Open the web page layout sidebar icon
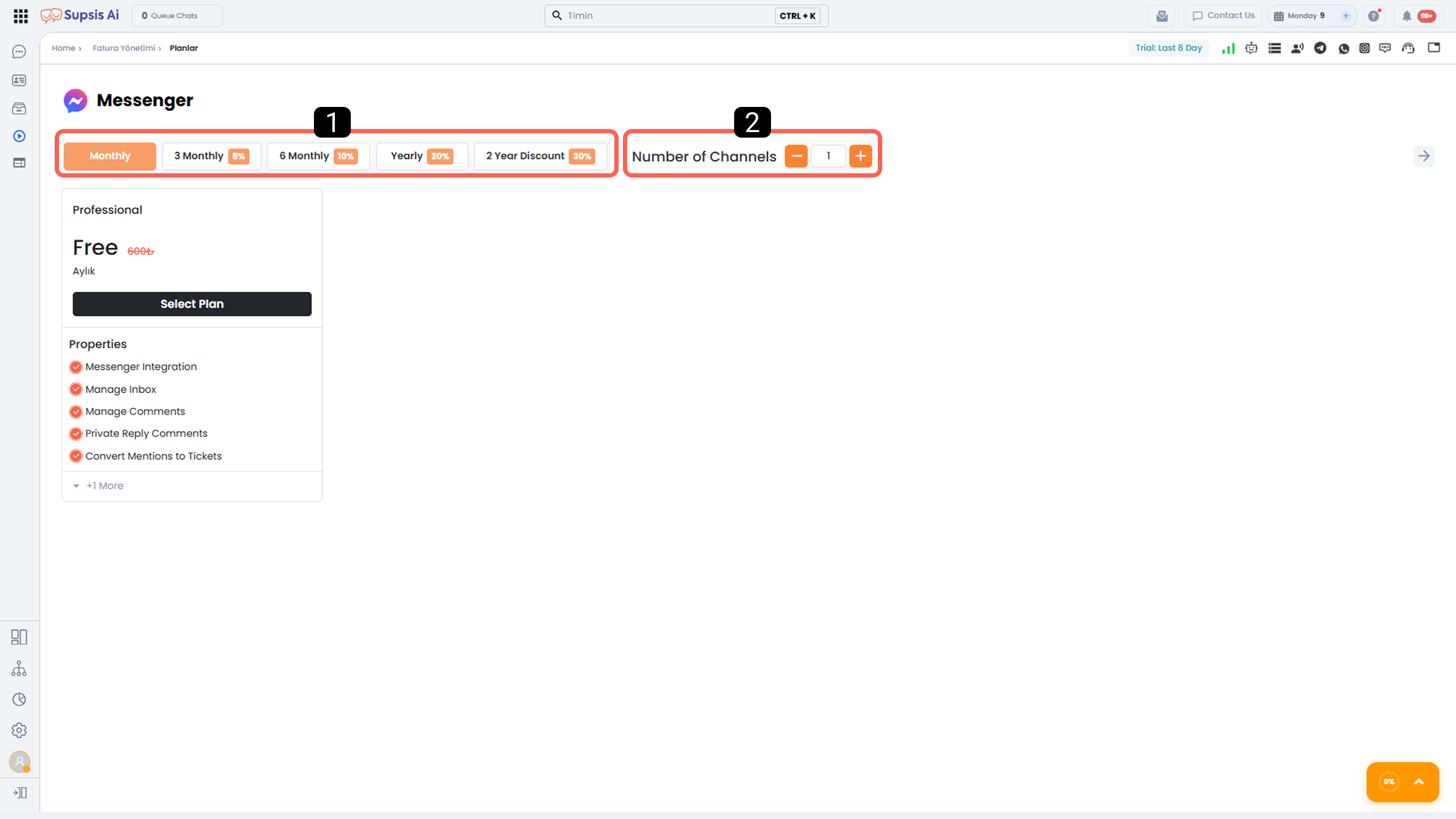 pyautogui.click(x=19, y=163)
